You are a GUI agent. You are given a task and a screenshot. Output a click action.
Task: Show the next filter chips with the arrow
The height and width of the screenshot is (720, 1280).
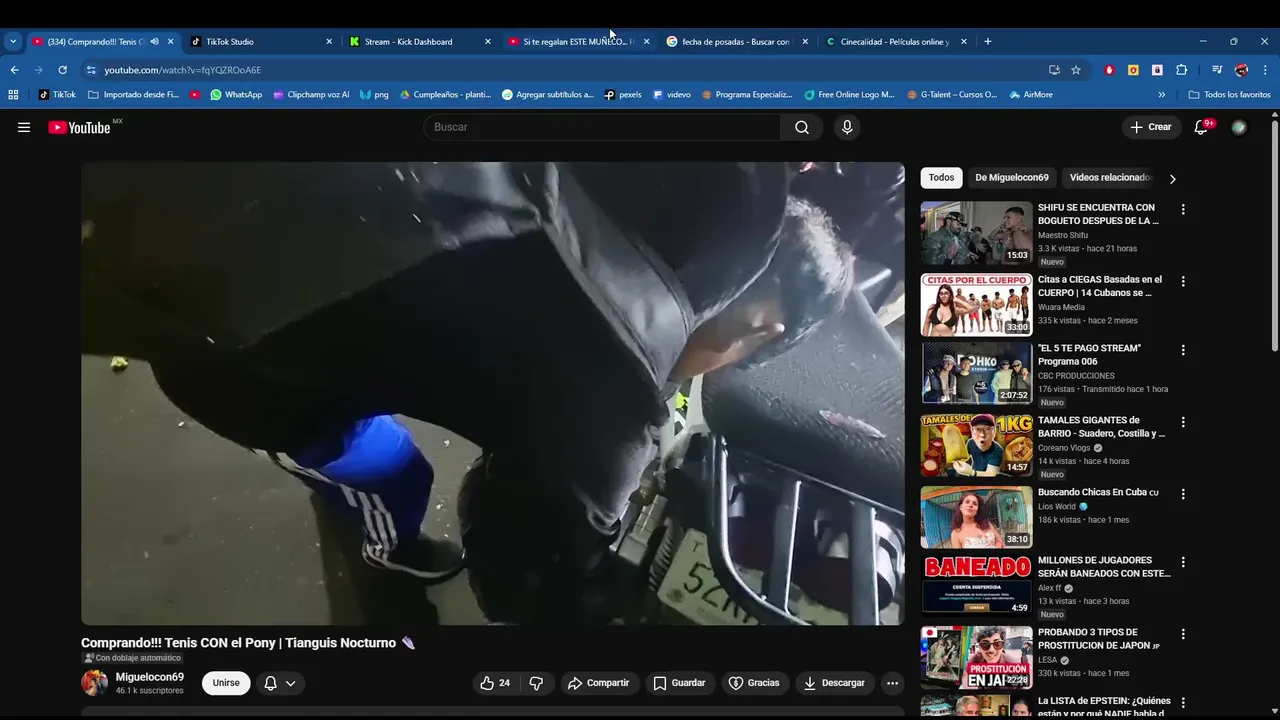tap(1172, 179)
